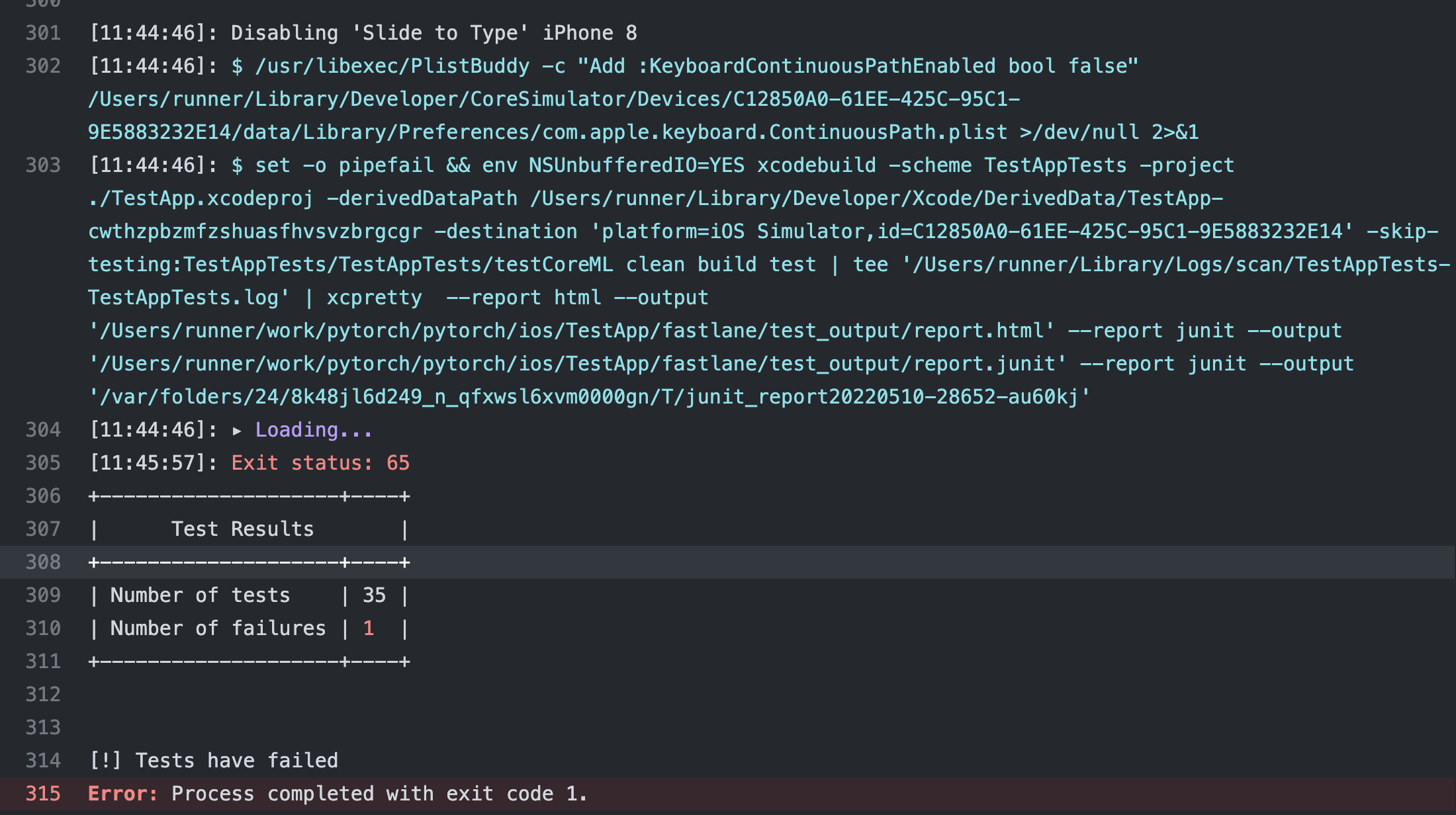
Task: Select line number 304 link
Action: (43, 430)
